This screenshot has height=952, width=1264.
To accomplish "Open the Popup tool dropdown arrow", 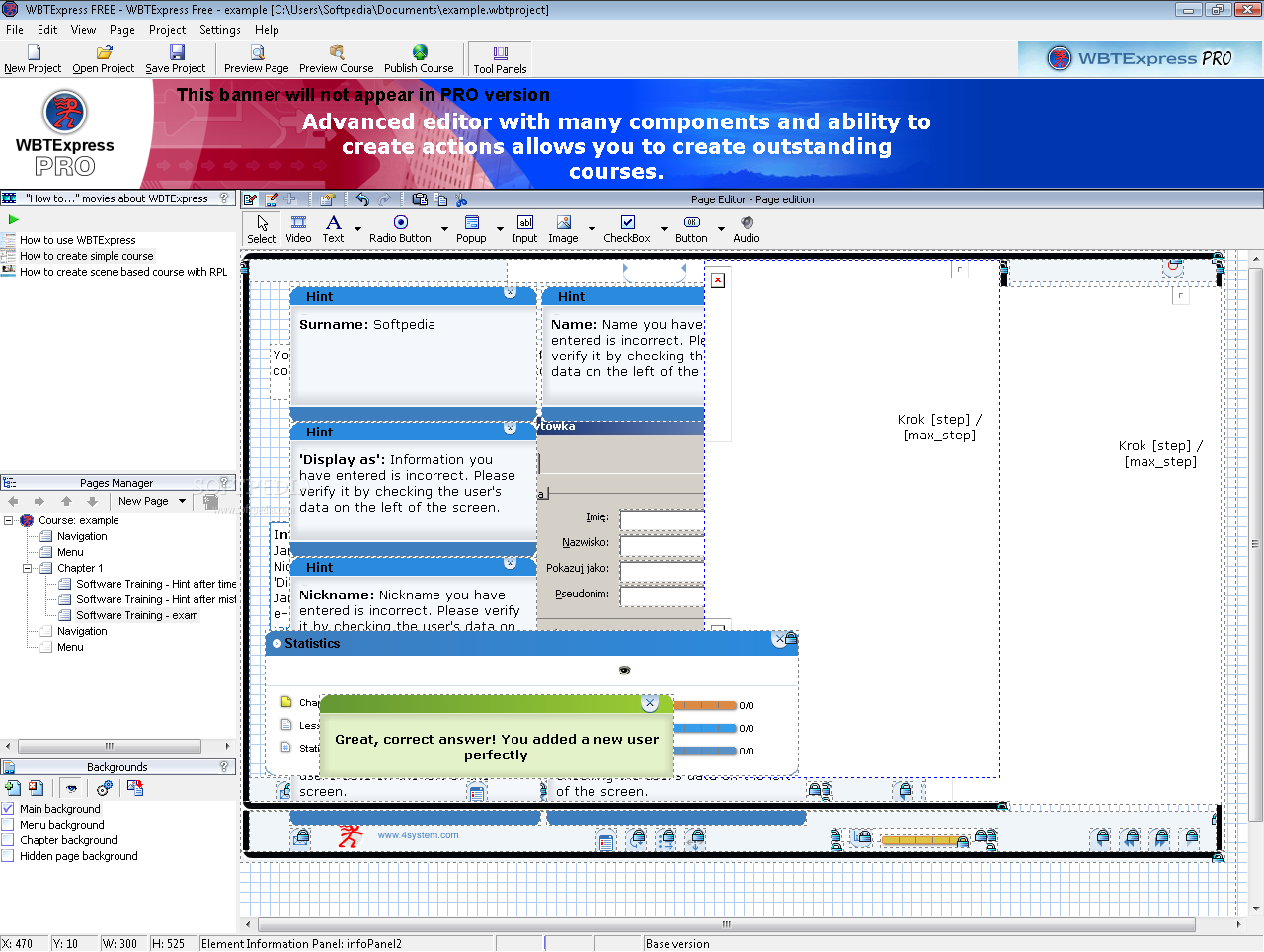I will click(500, 229).
